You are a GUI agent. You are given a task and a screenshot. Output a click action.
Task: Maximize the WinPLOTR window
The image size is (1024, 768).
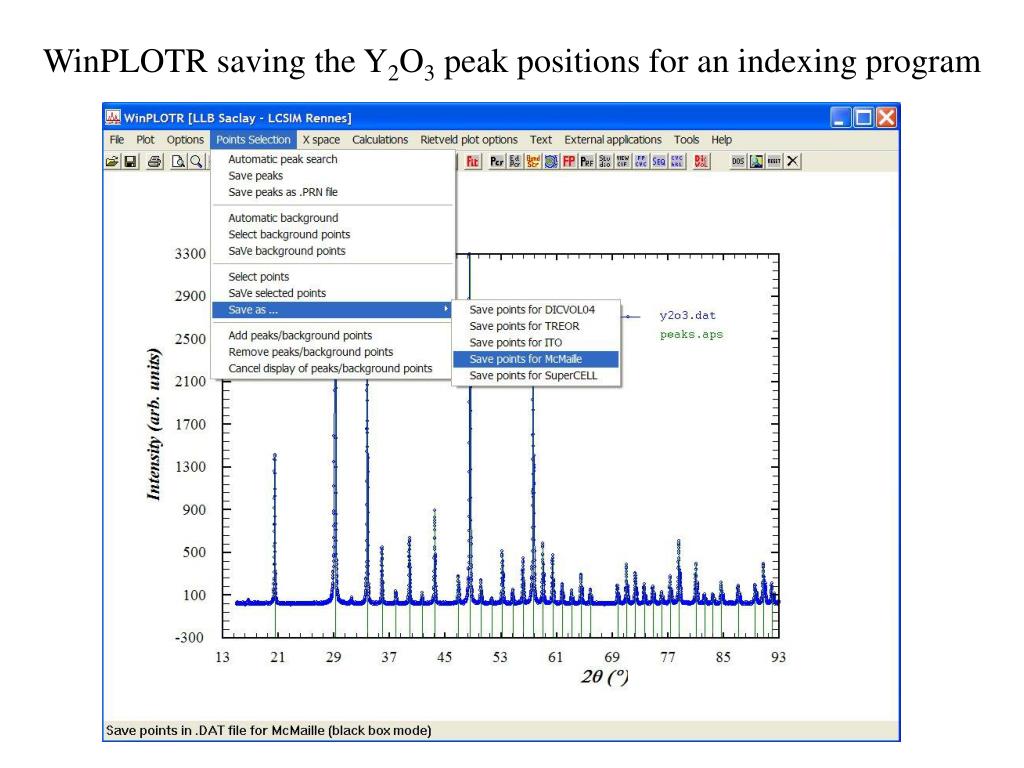click(x=863, y=118)
